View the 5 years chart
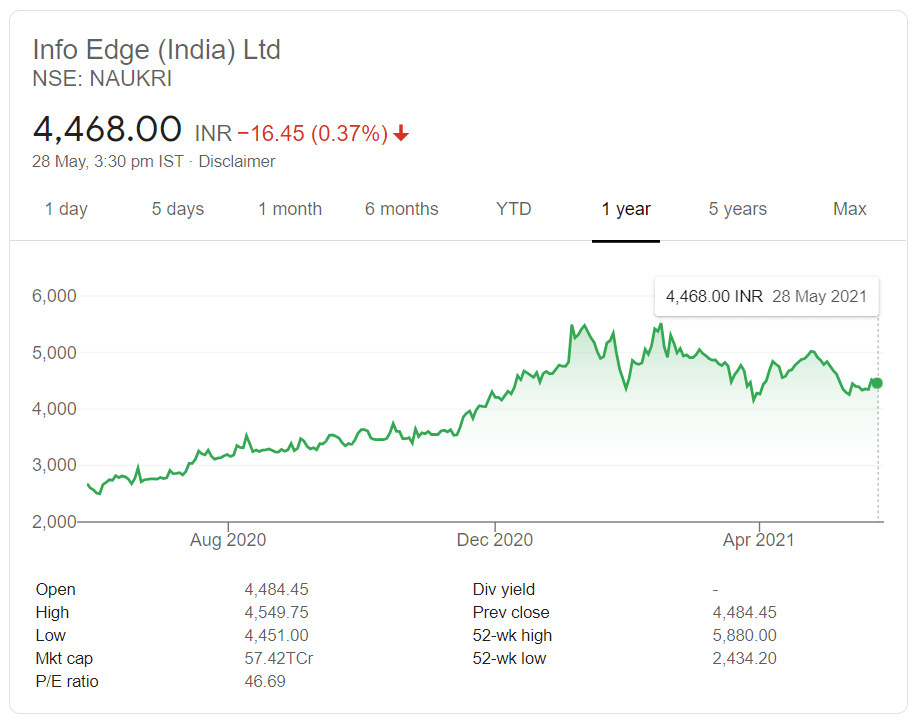The height and width of the screenshot is (728, 919). (737, 209)
